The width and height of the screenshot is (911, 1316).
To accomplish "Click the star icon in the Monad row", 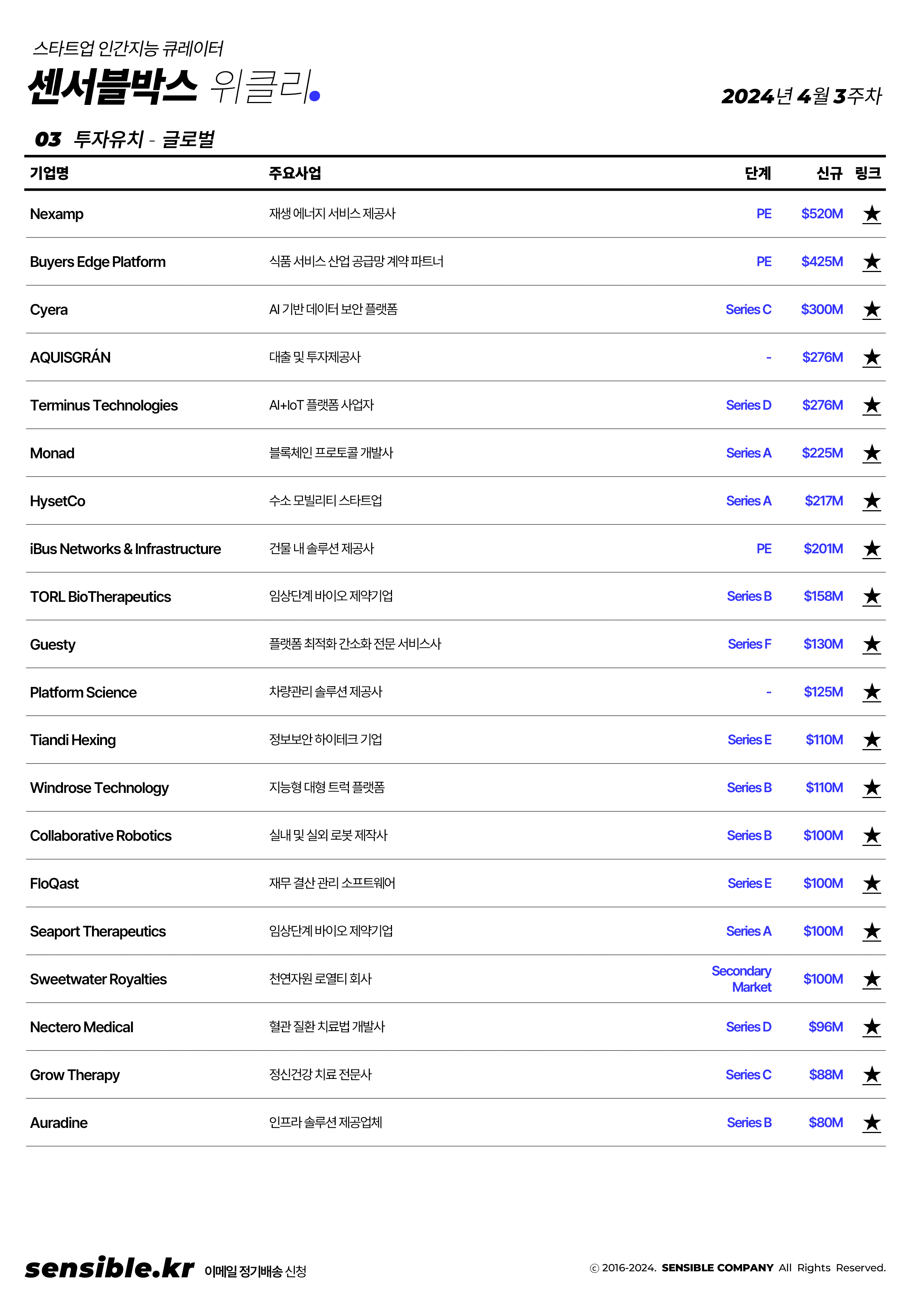I will pyautogui.click(x=871, y=453).
